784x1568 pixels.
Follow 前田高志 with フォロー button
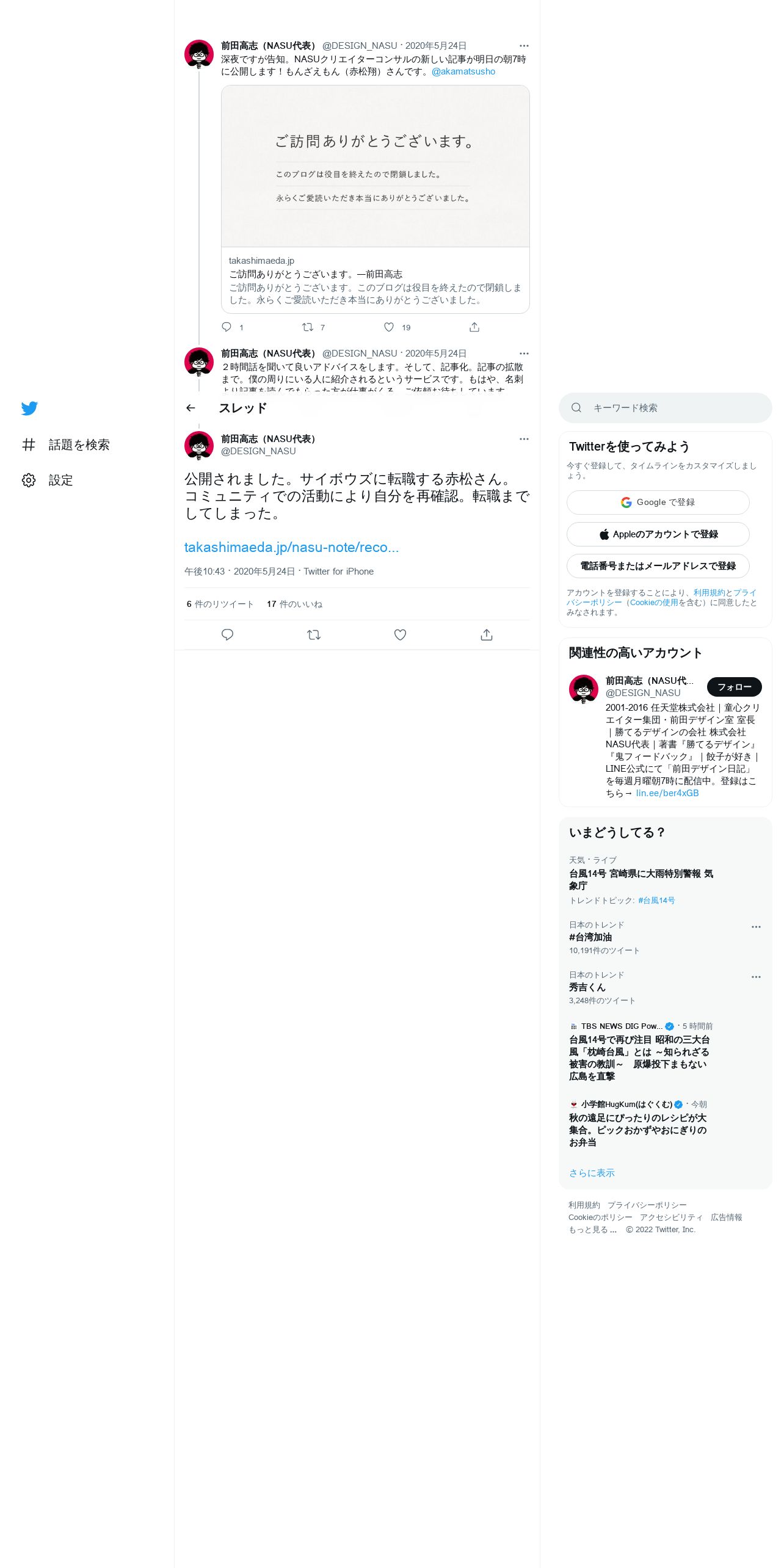735,687
